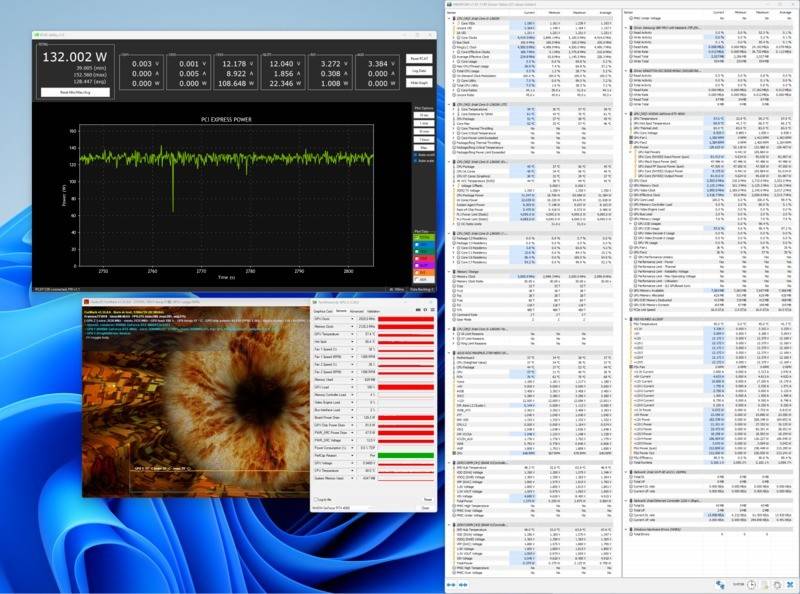Click HWiNFO clock reset icon
Screen dimensions: 800x594
[x=752, y=585]
